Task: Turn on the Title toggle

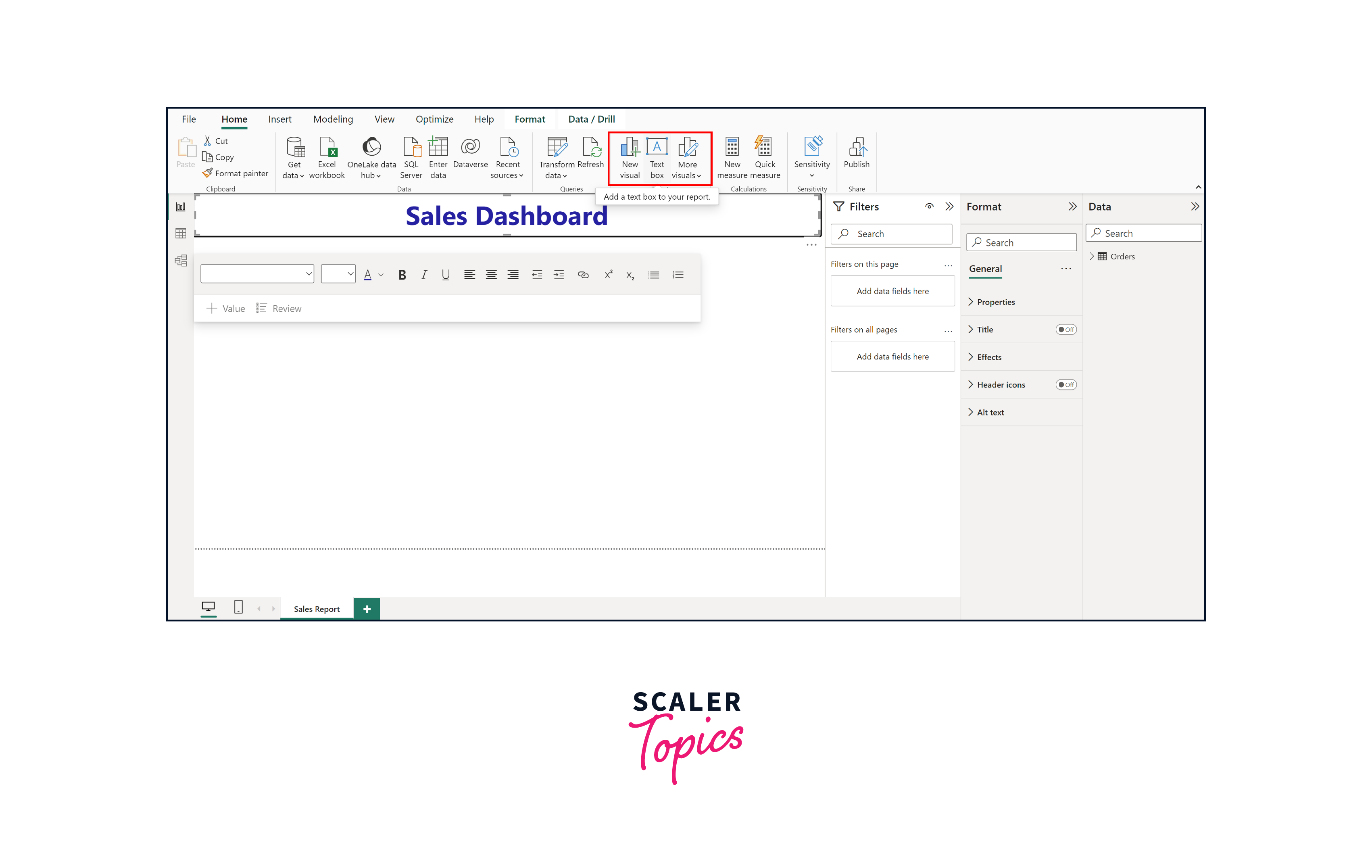Action: [x=1065, y=330]
